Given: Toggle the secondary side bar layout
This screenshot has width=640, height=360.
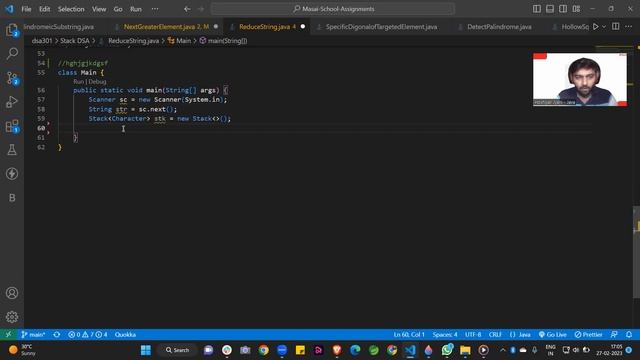Looking at the screenshot, I should point(563,9).
